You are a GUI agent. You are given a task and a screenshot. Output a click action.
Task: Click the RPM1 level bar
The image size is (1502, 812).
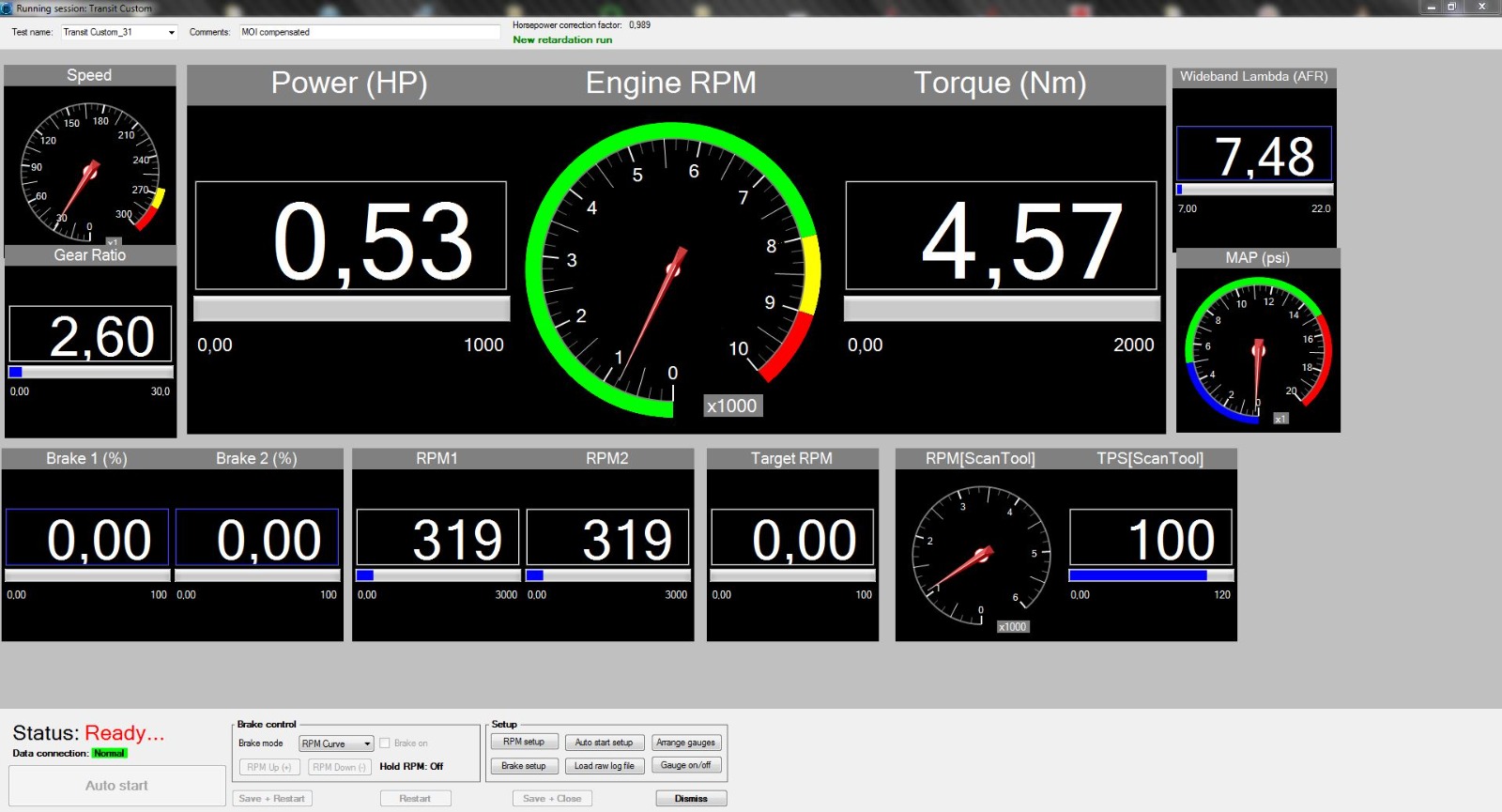(437, 575)
